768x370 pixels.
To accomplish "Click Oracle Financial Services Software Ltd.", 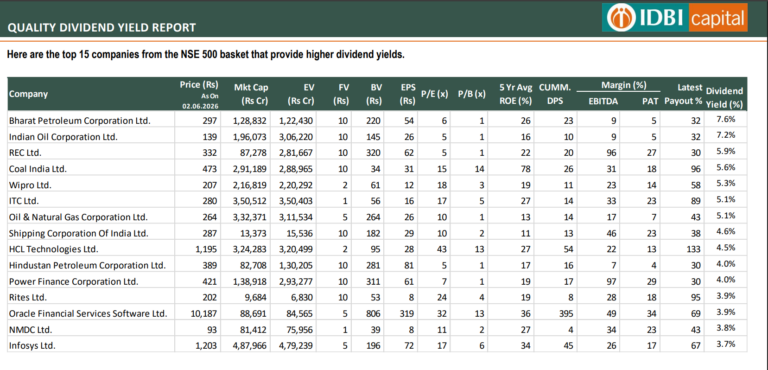I will (x=88, y=313).
